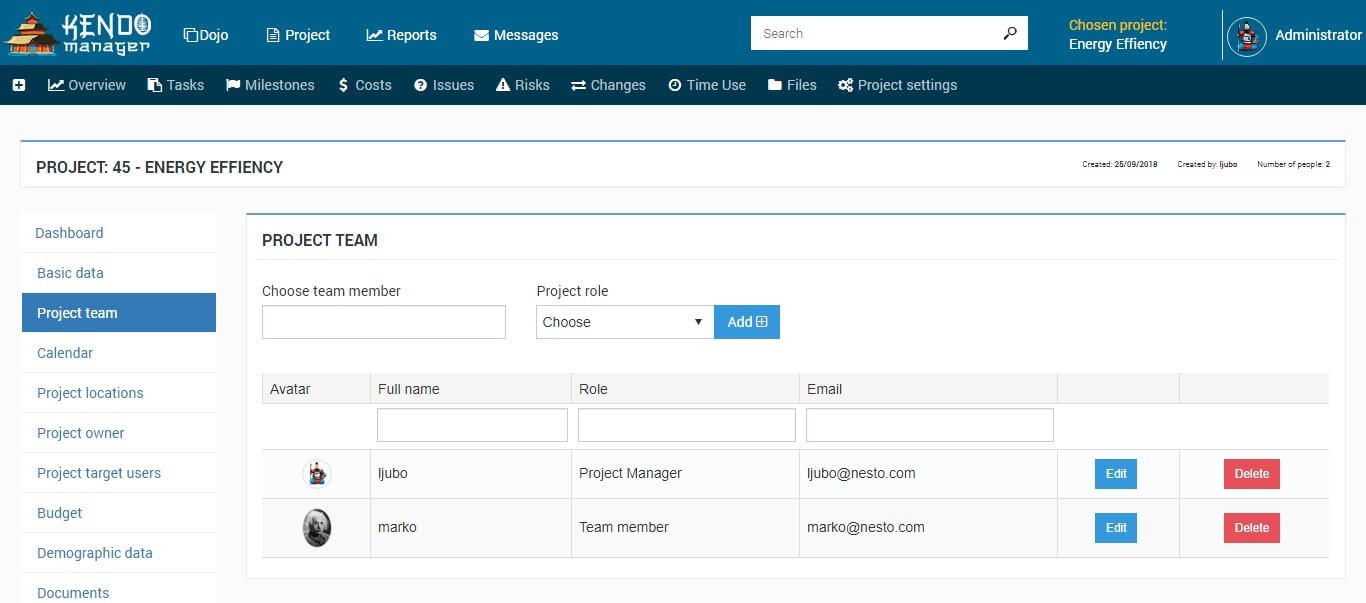Image resolution: width=1366 pixels, height=603 pixels.
Task: Click the Email column filter box
Action: pyautogui.click(x=930, y=425)
